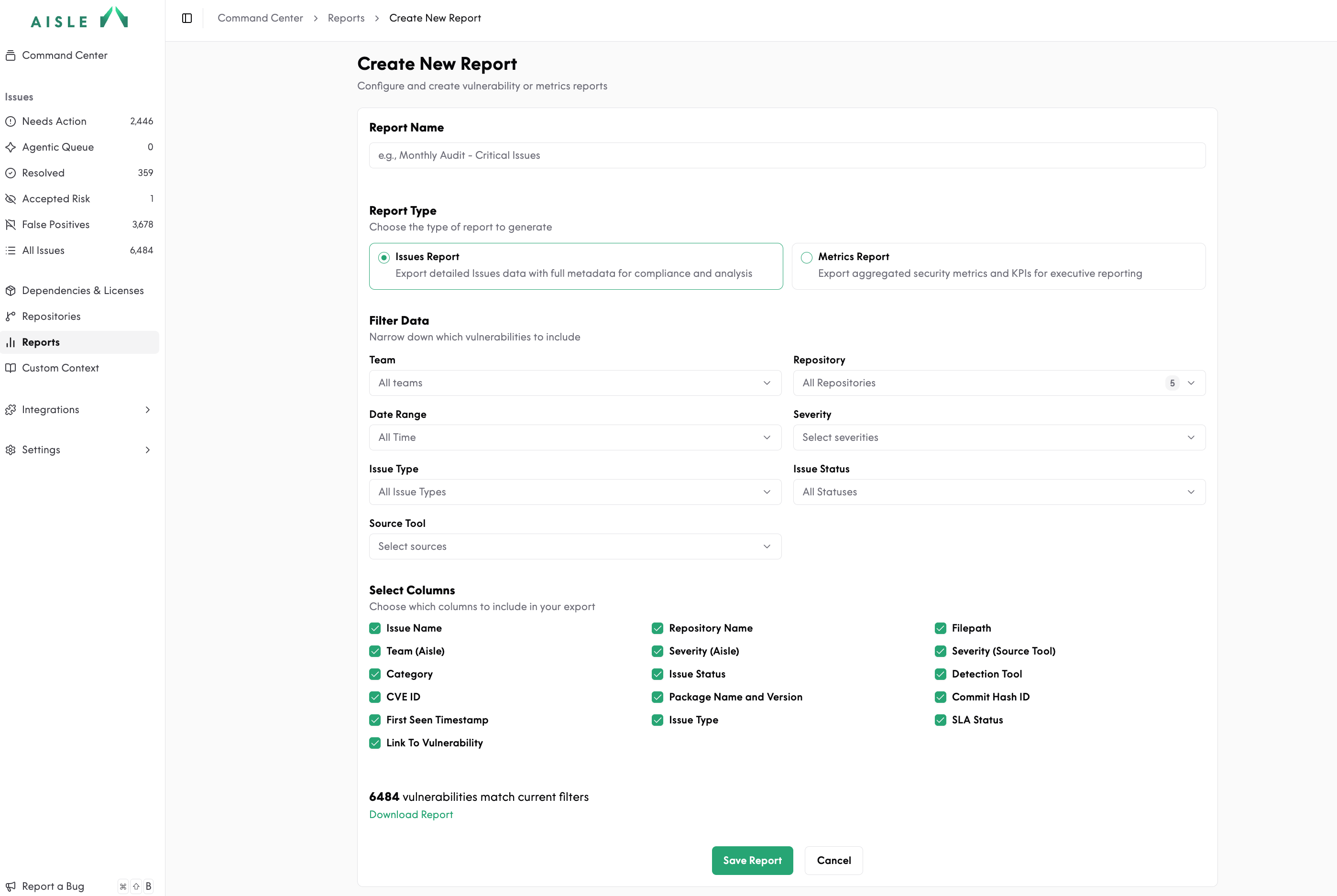This screenshot has width=1337, height=896.
Task: Click the Command Center breadcrumb link
Action: pyautogui.click(x=260, y=18)
